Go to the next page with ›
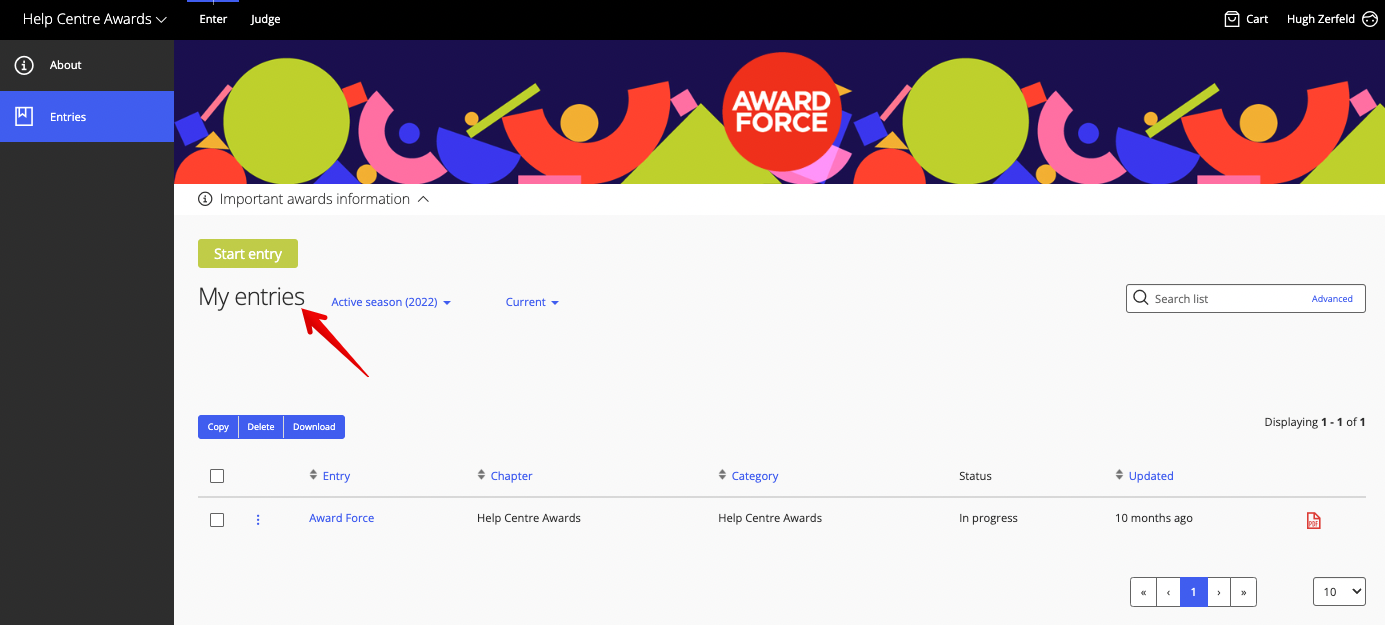This screenshot has height=625, width=1385. coord(1218,592)
